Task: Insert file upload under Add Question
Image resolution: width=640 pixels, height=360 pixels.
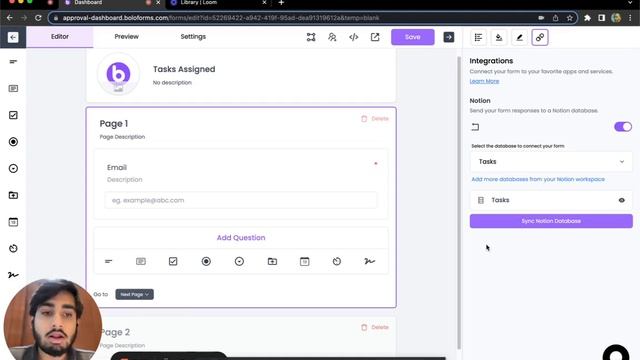Action: coord(272,261)
